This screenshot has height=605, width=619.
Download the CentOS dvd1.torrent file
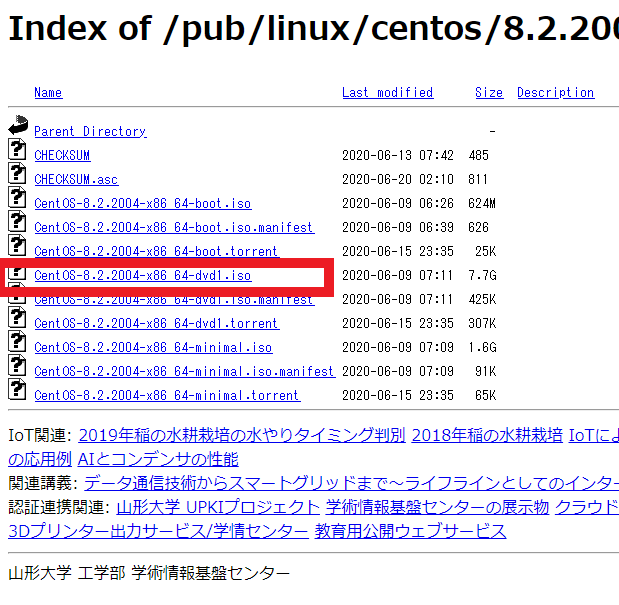pos(157,324)
